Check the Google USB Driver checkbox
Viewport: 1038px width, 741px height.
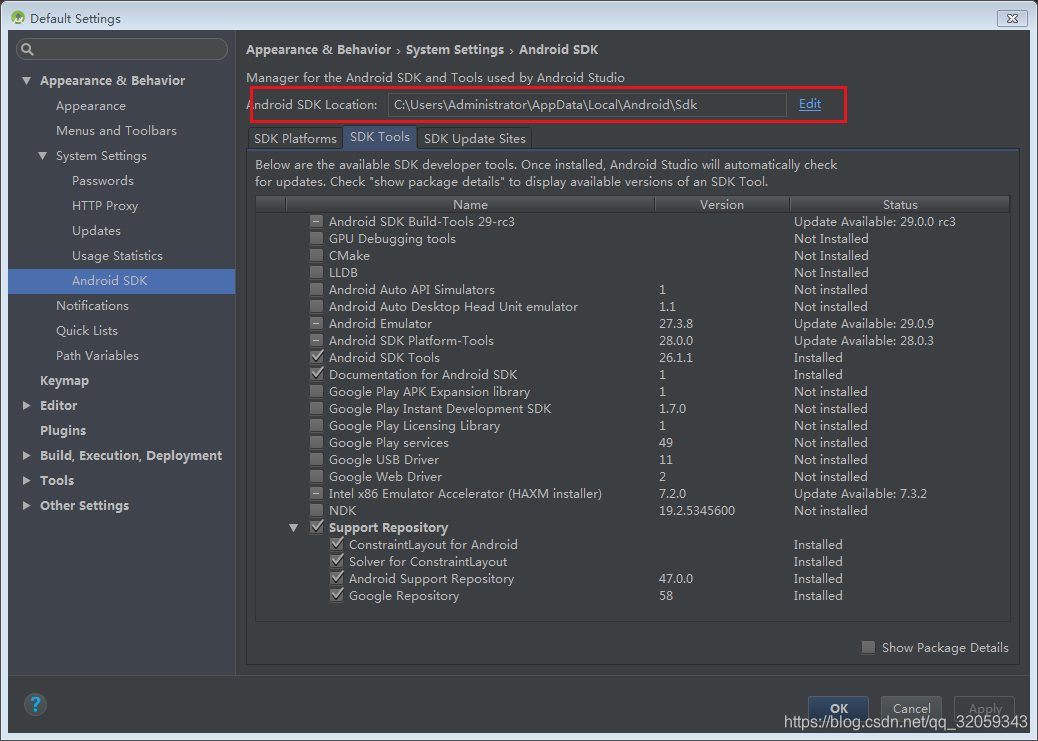(316, 460)
